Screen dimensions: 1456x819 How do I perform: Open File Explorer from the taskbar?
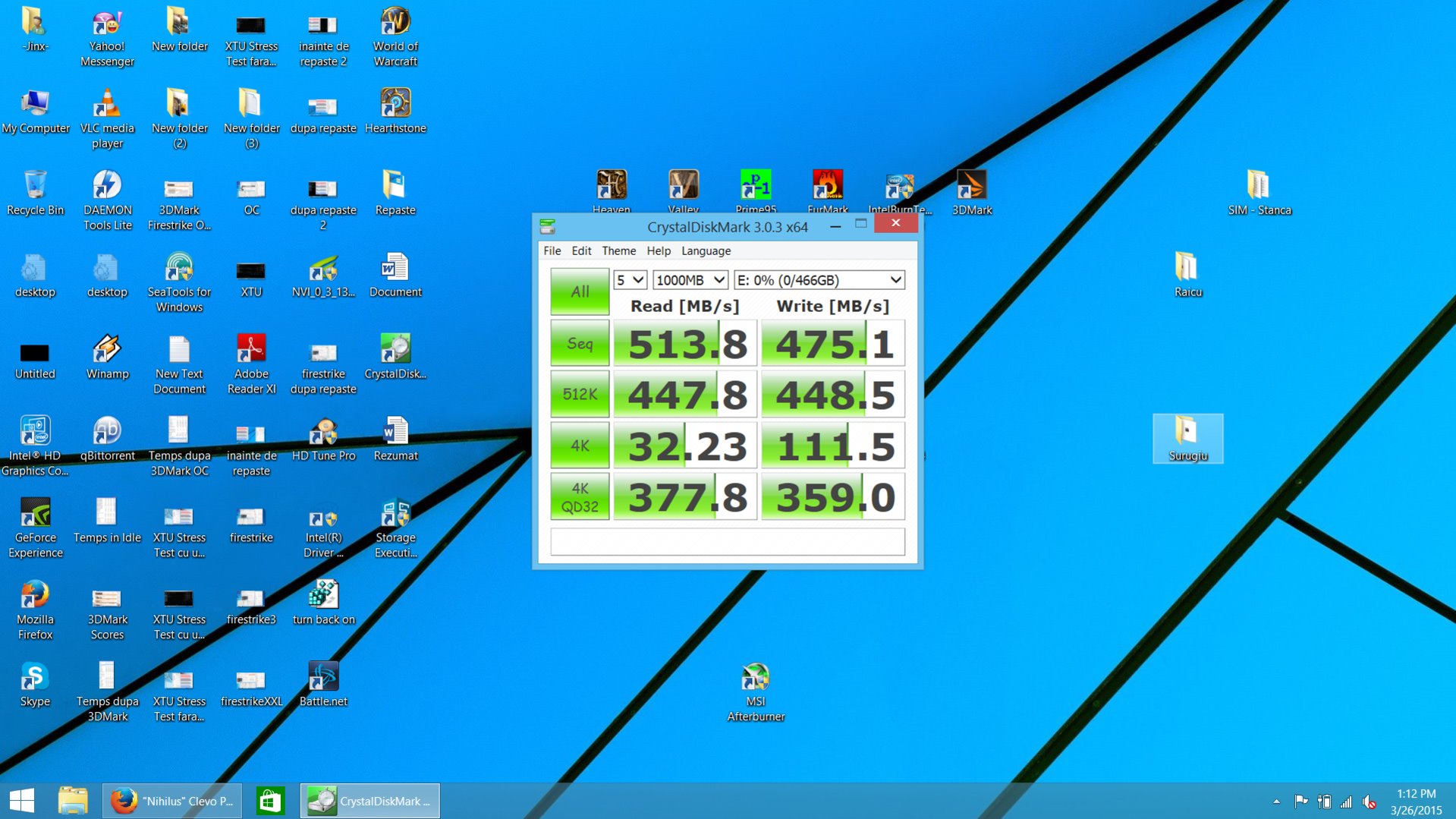point(73,801)
